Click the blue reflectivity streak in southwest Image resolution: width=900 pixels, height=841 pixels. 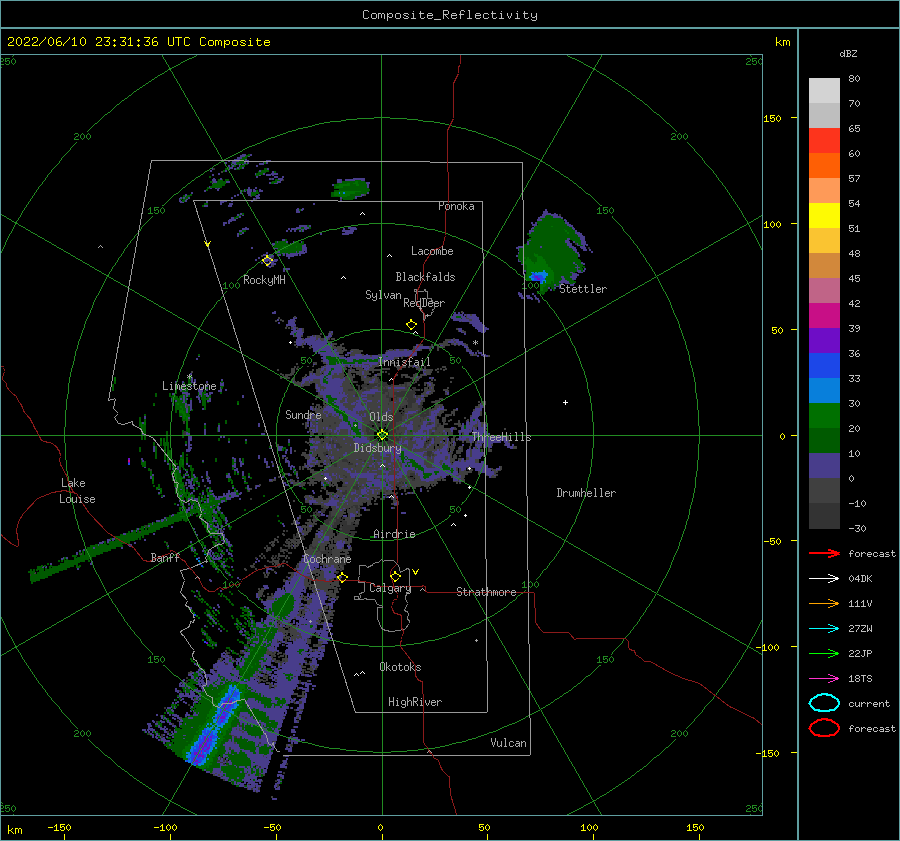click(215, 724)
